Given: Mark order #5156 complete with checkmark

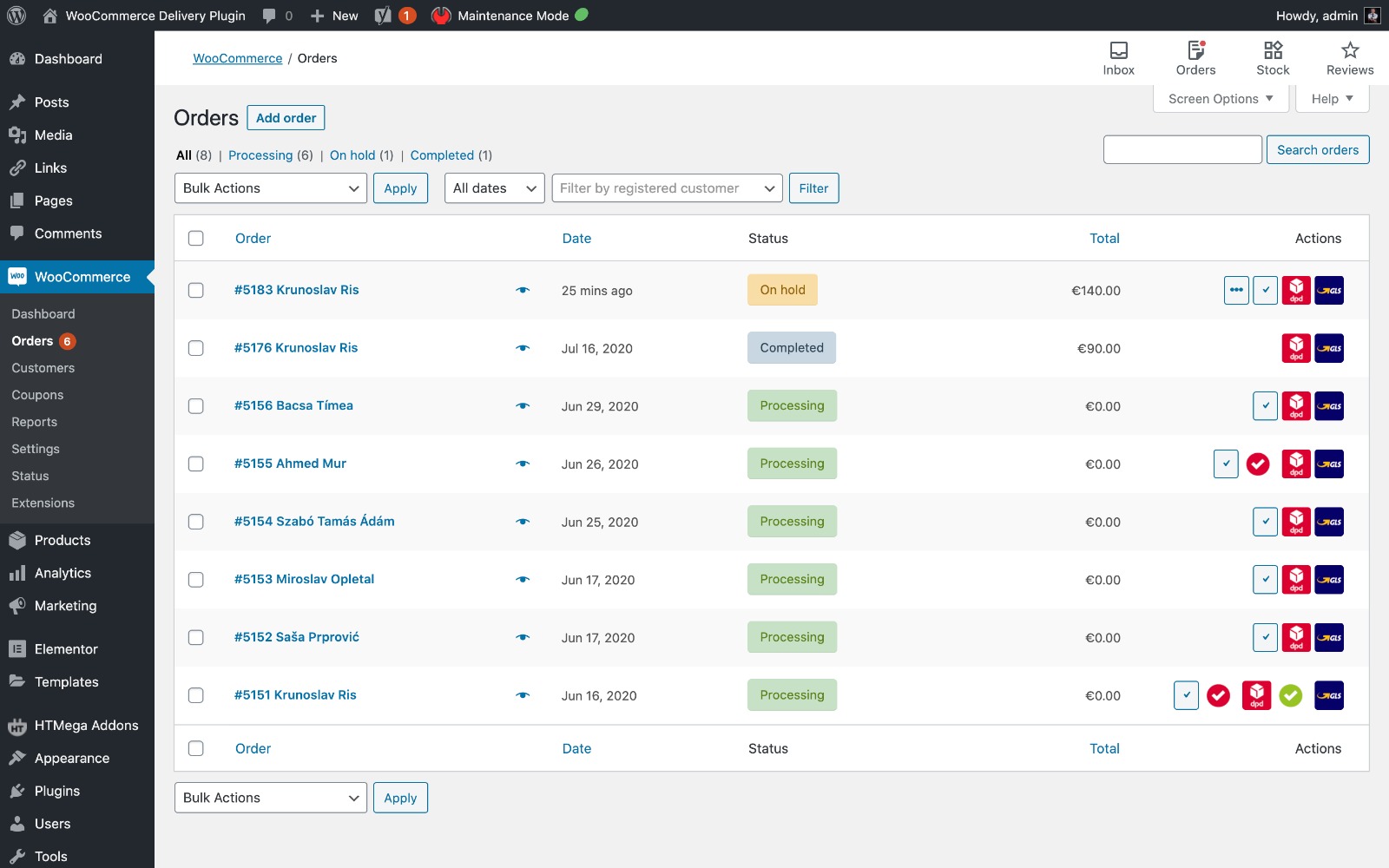Looking at the screenshot, I should 1266,405.
